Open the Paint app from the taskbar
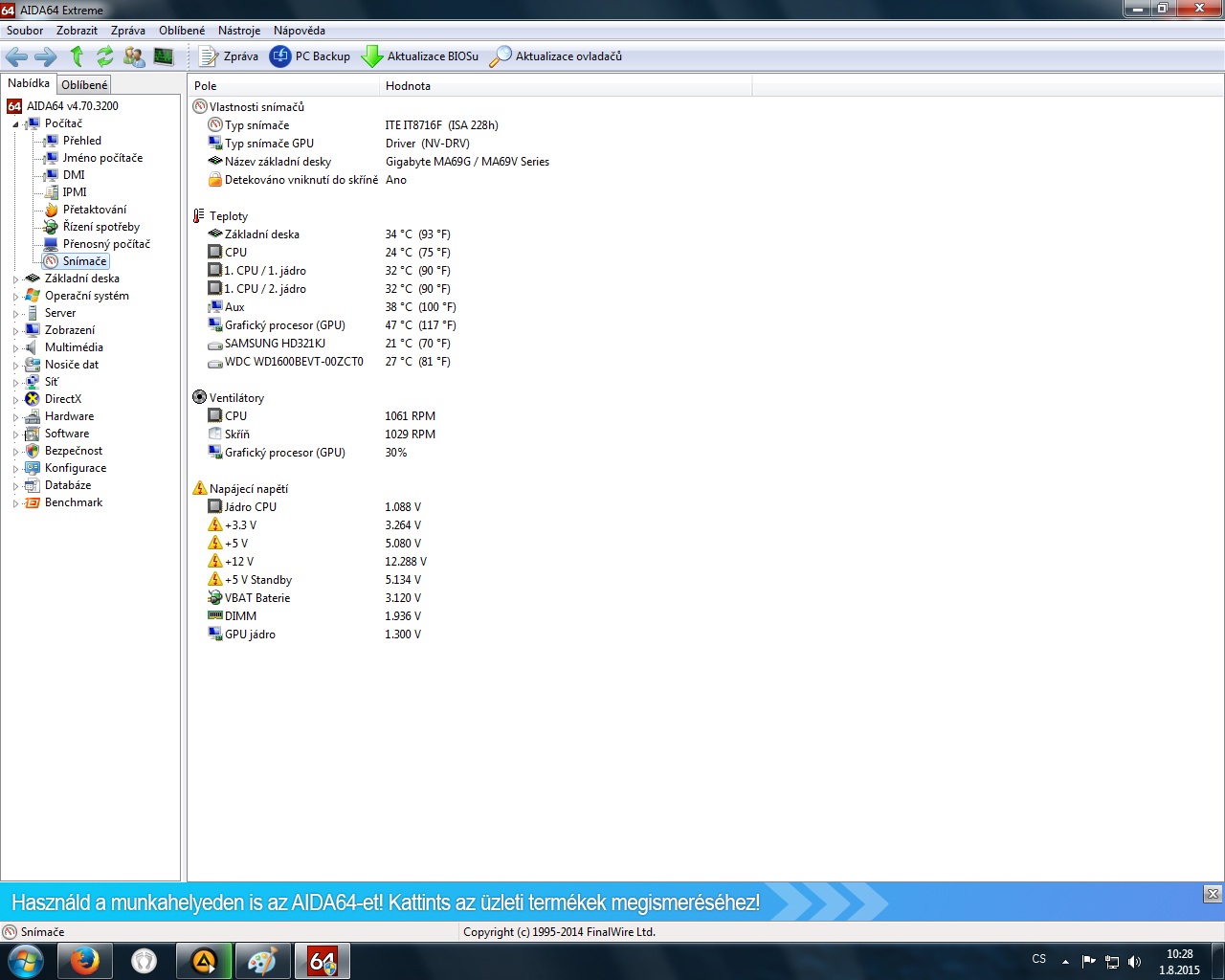Screen dimensions: 1225x980 tap(262, 961)
